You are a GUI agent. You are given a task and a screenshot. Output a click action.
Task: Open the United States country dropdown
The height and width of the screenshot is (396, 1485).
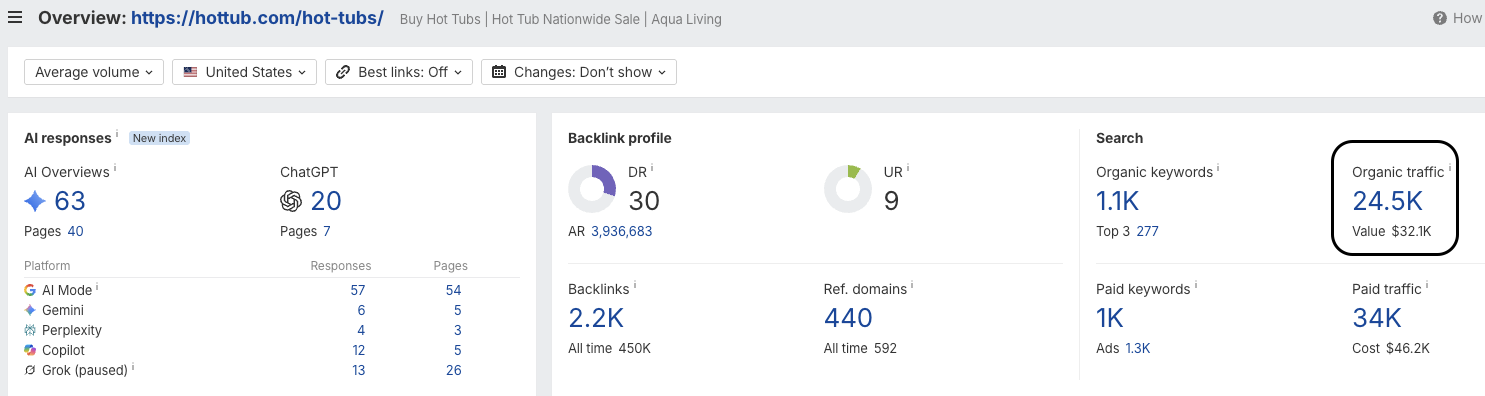(x=244, y=72)
